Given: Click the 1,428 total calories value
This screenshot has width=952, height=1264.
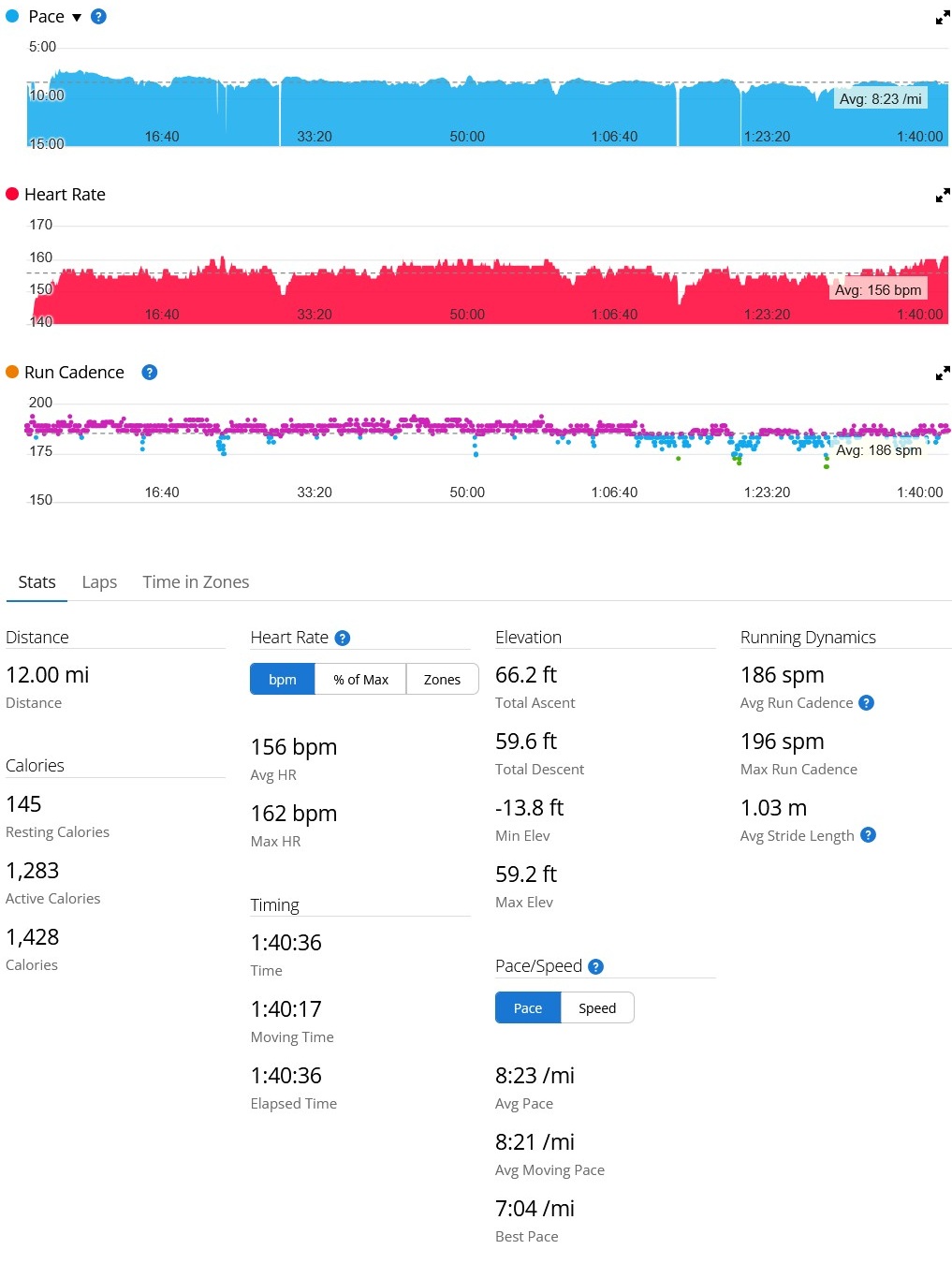Looking at the screenshot, I should (33, 937).
